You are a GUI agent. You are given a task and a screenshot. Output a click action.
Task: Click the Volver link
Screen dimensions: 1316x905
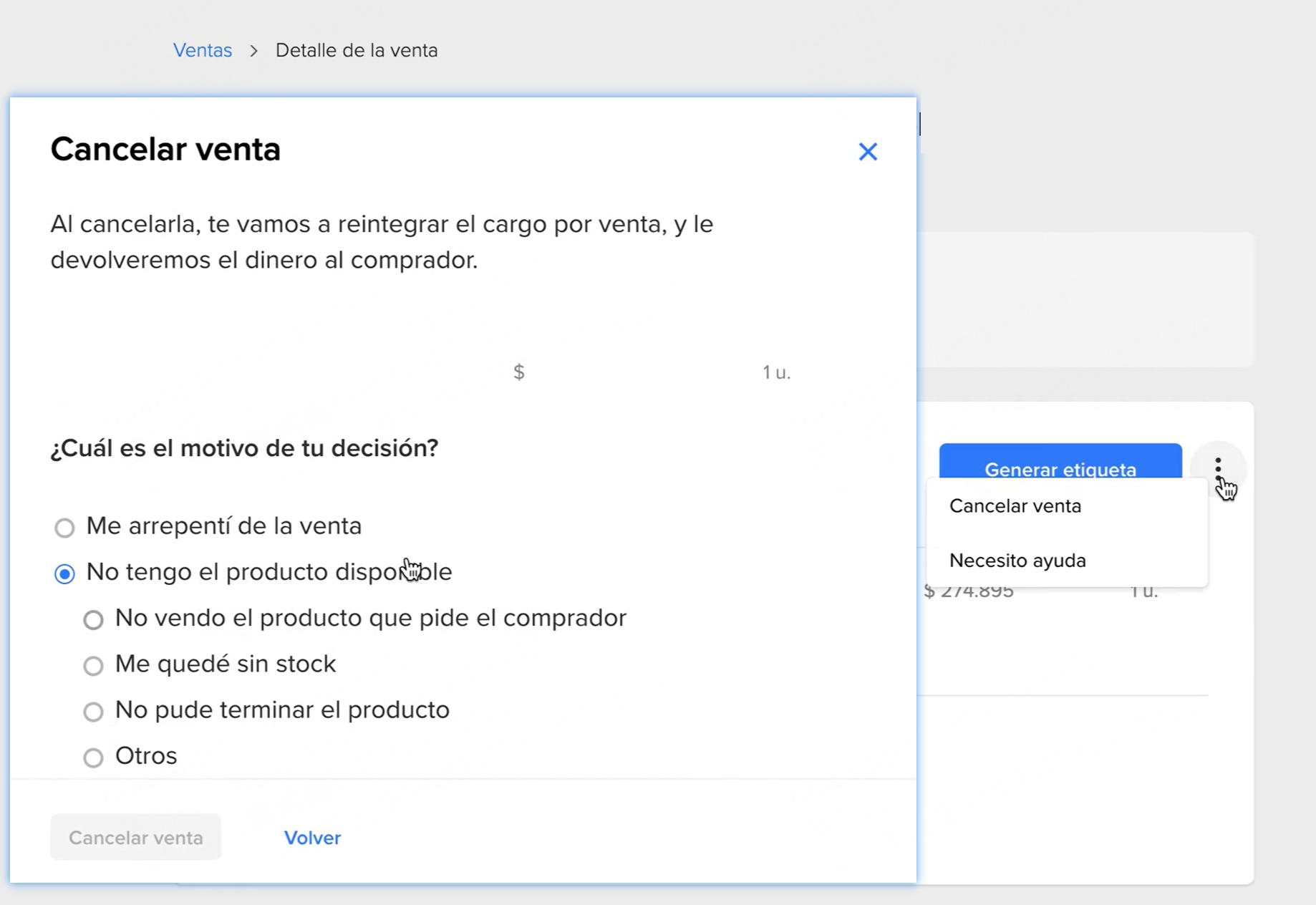pyautogui.click(x=313, y=838)
